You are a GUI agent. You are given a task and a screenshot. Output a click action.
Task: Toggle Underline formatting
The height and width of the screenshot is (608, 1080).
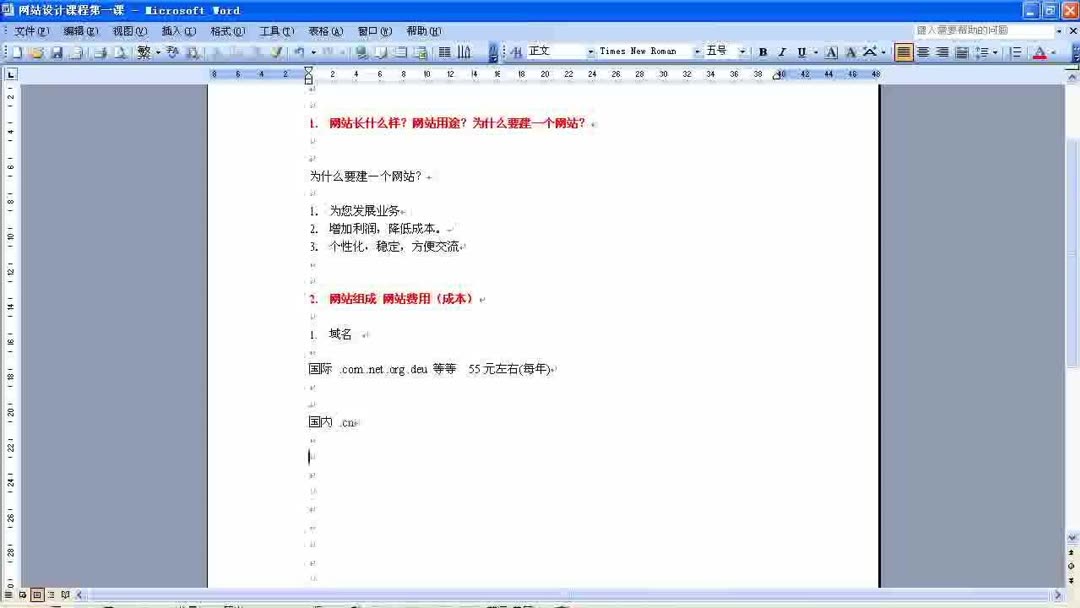tap(802, 51)
